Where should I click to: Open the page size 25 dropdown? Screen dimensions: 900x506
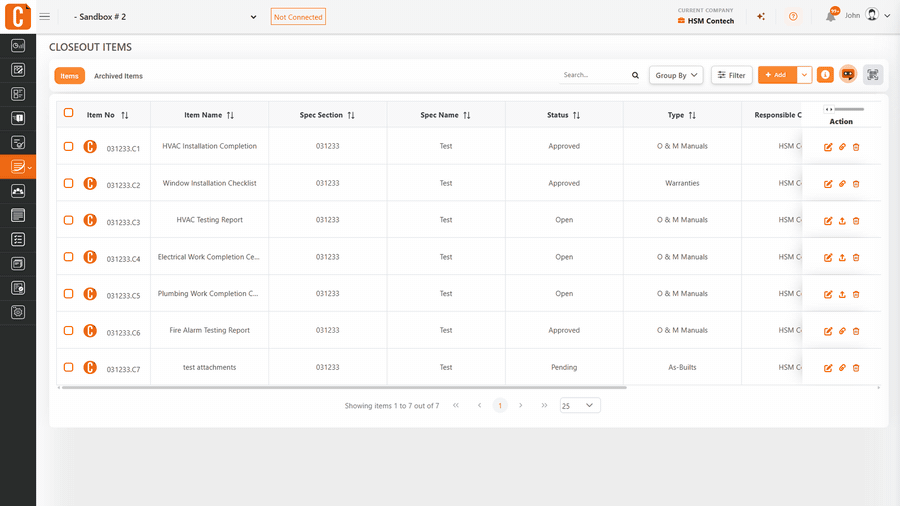point(580,406)
